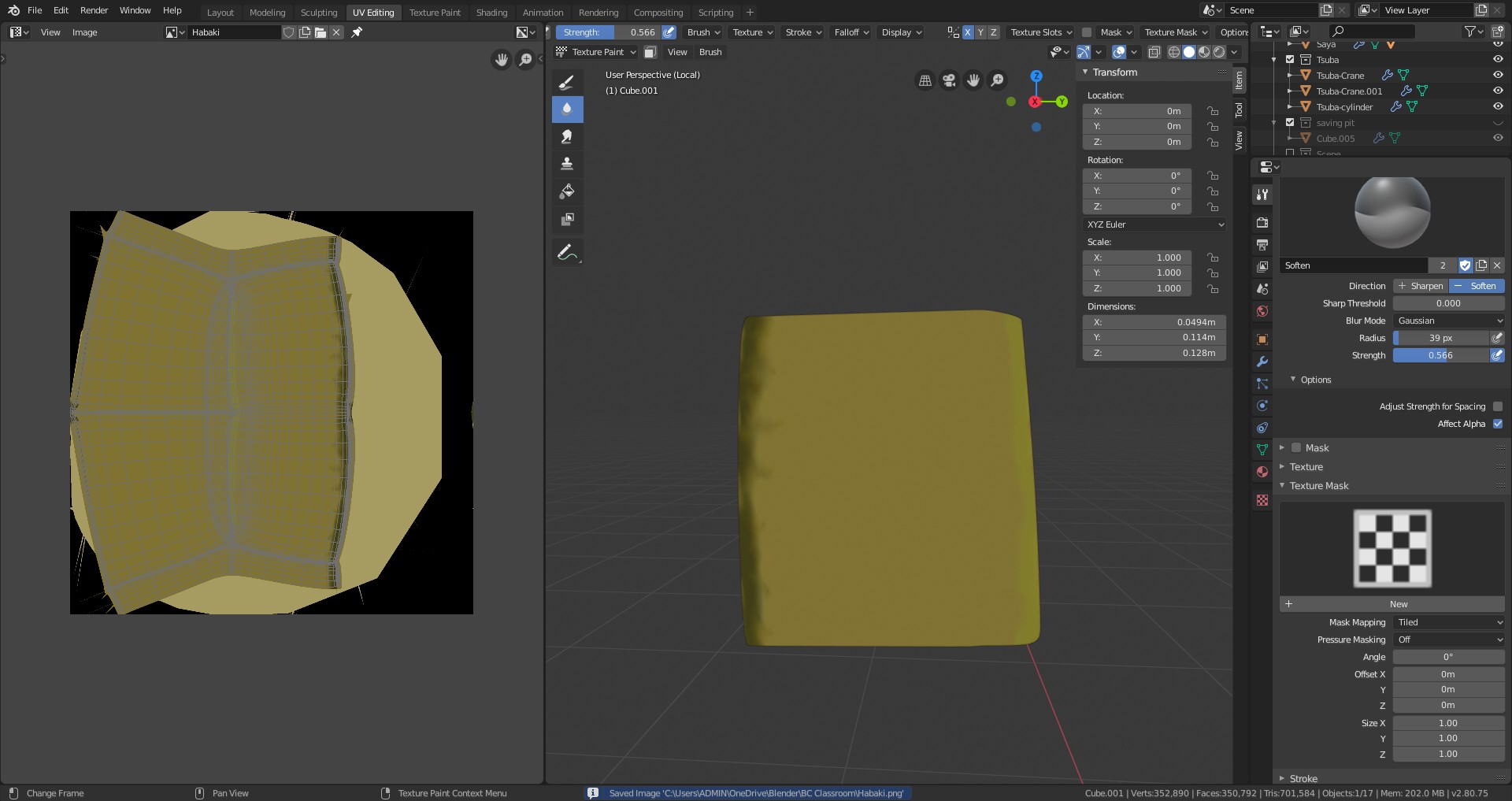Open the Tool sidebar tab

click(x=1239, y=109)
